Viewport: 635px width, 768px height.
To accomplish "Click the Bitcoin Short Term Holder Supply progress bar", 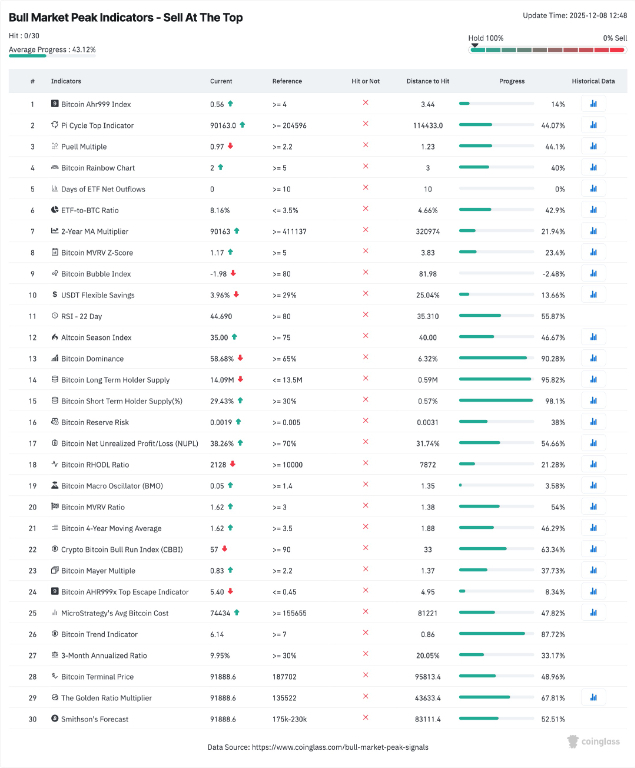I will [x=496, y=401].
